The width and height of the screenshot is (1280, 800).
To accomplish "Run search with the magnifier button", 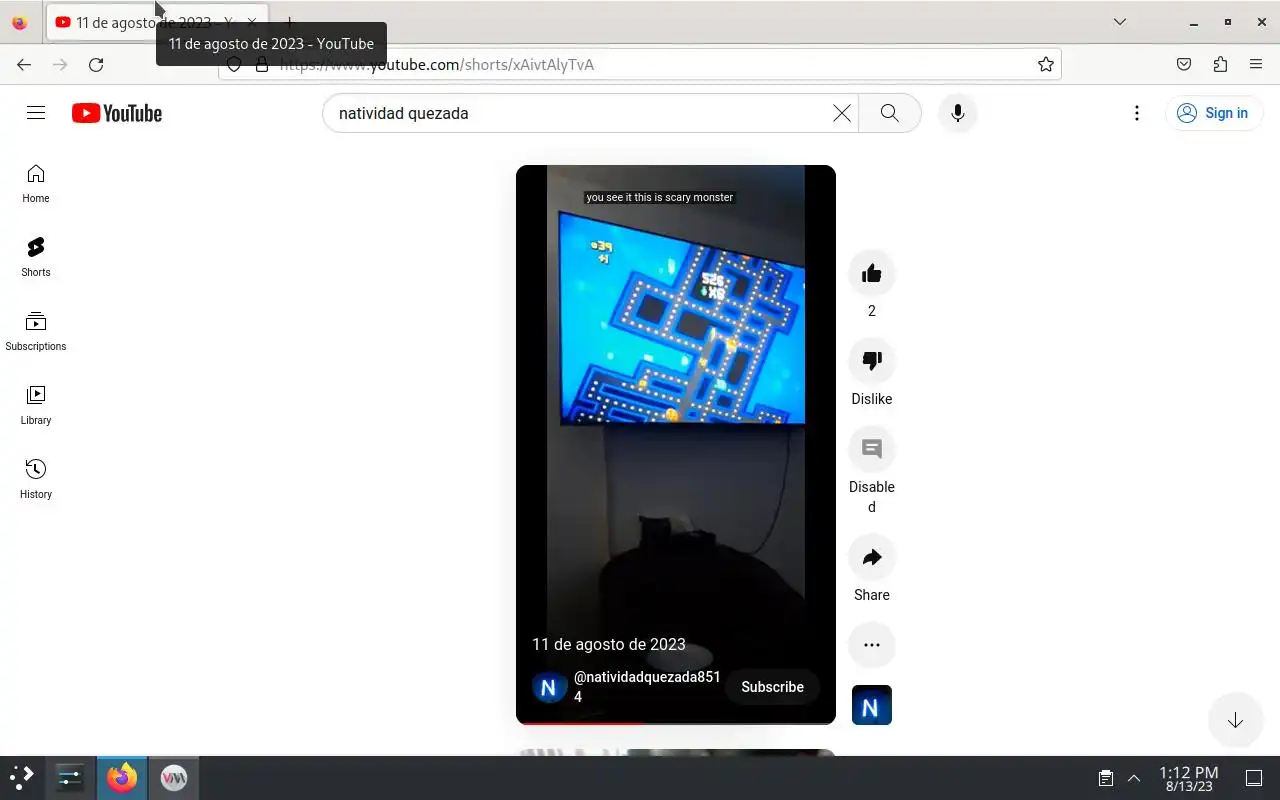I will 890,113.
